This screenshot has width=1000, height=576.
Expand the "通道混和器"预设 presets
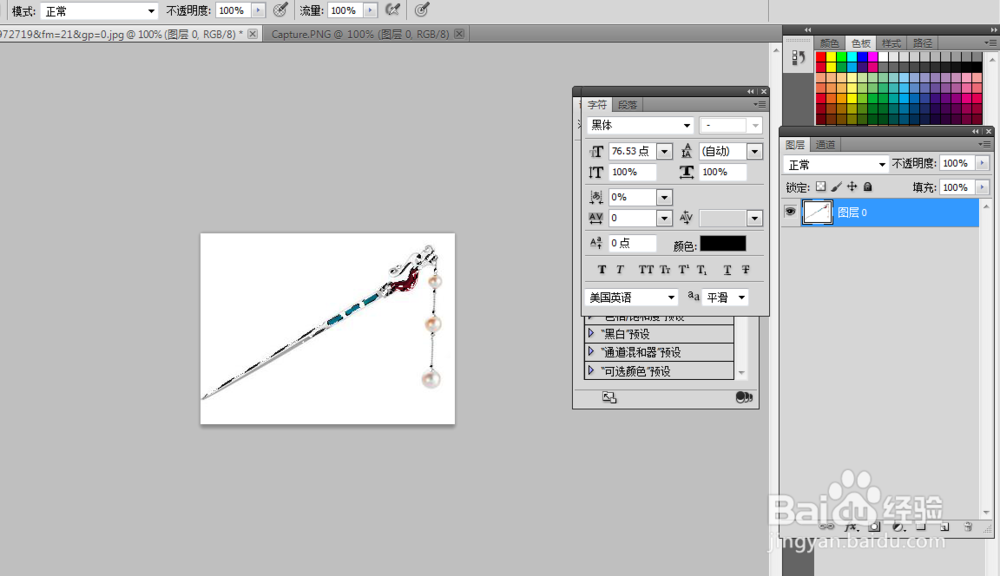coord(591,351)
